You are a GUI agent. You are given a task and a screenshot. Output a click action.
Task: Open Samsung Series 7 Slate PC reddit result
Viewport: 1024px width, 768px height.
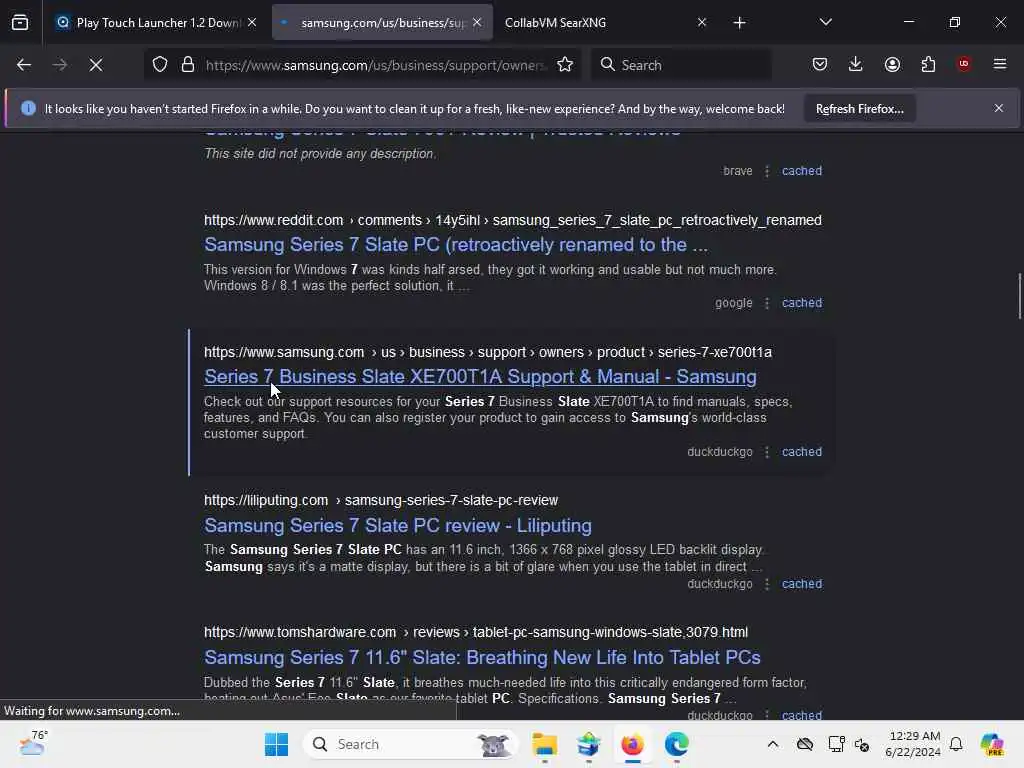[455, 244]
